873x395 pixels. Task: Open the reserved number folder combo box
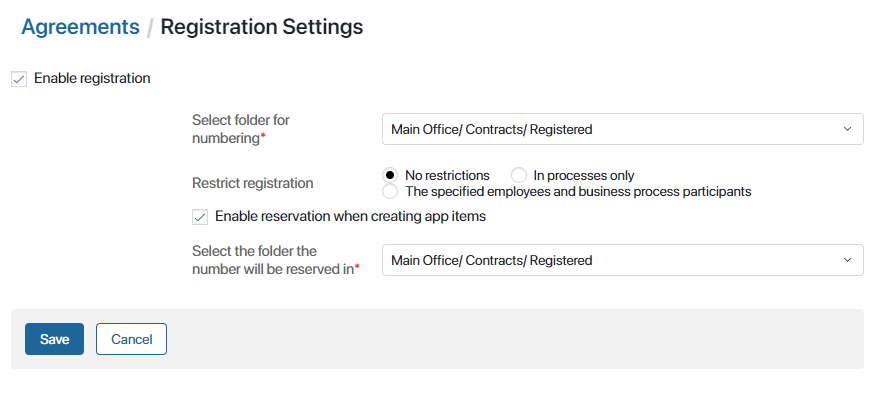(622, 260)
